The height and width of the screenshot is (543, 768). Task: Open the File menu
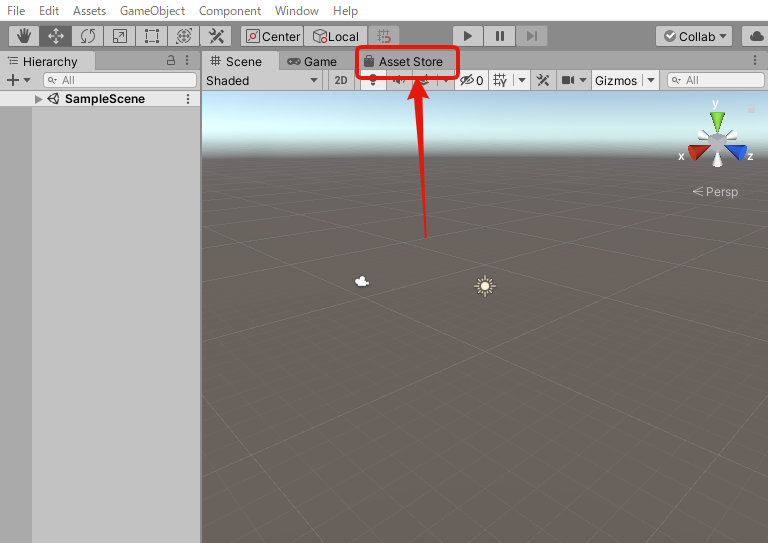pos(16,10)
